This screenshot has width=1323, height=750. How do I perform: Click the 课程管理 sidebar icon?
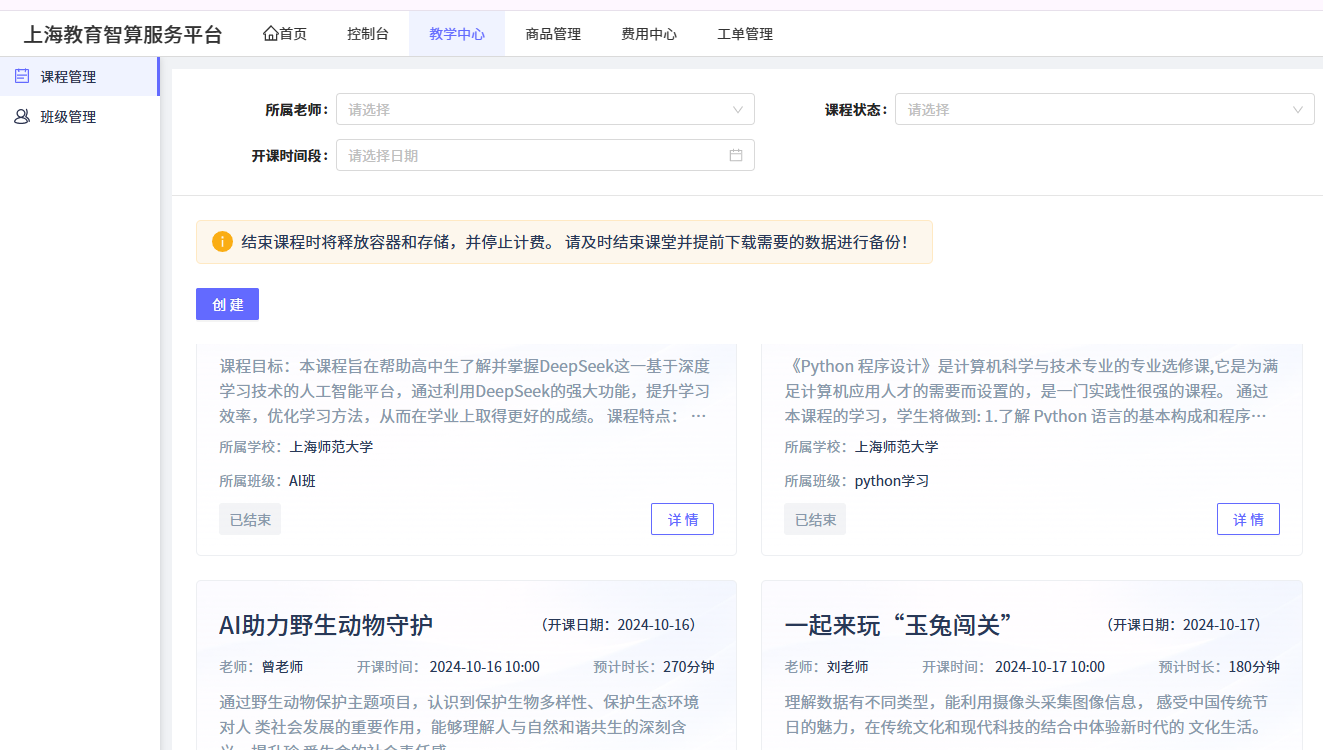pos(22,77)
